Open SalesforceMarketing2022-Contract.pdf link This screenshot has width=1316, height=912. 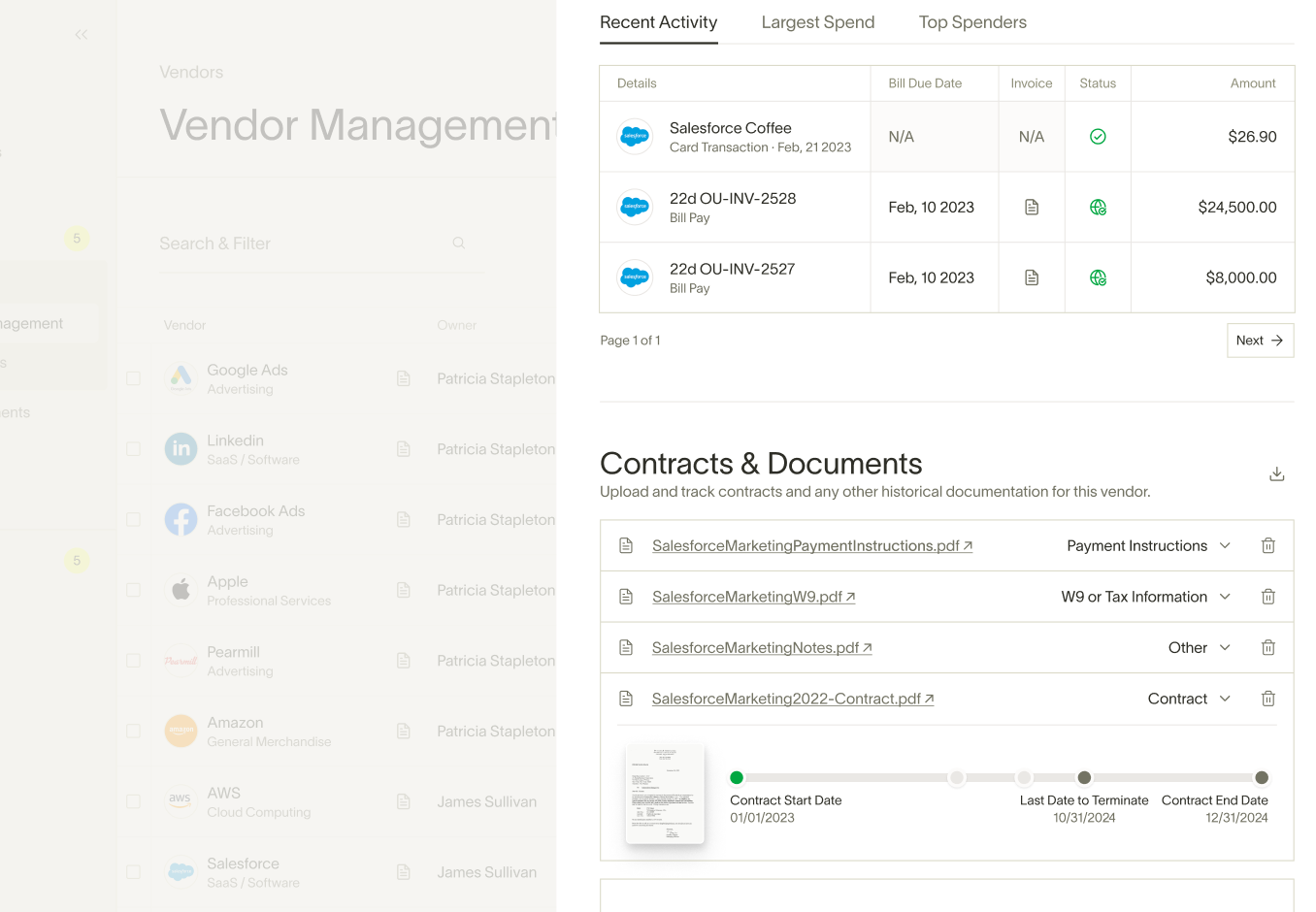click(x=793, y=699)
